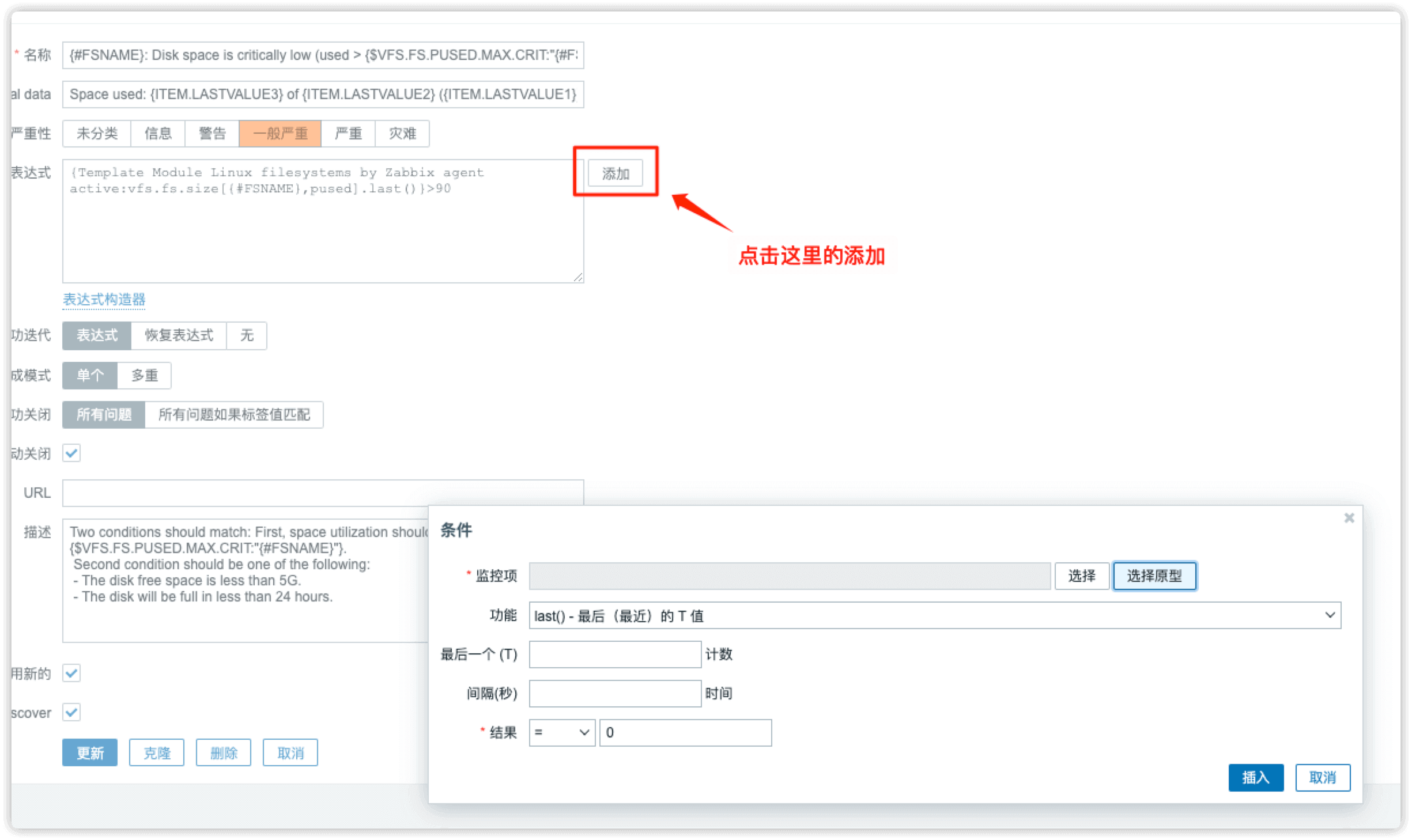Open the 结果 operator dropdown
Image resolution: width=1412 pixels, height=840 pixels.
561,732
